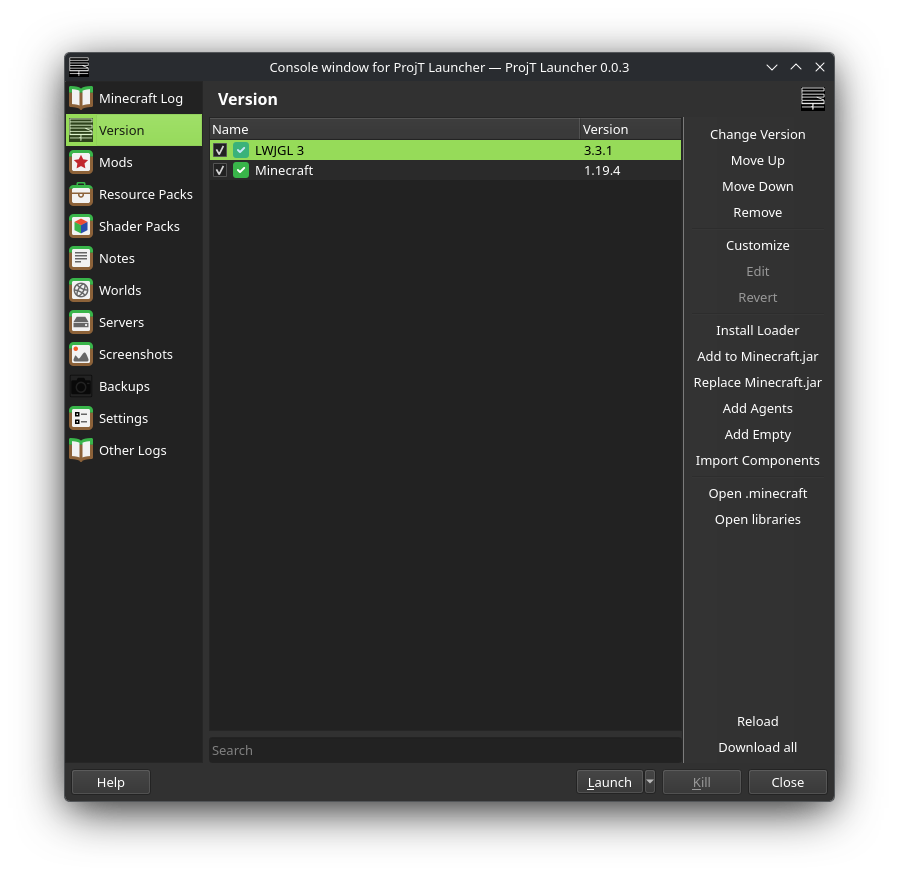Image resolution: width=899 pixels, height=878 pixels.
Task: Open the Settings sidebar icon
Action: pyautogui.click(x=81, y=418)
